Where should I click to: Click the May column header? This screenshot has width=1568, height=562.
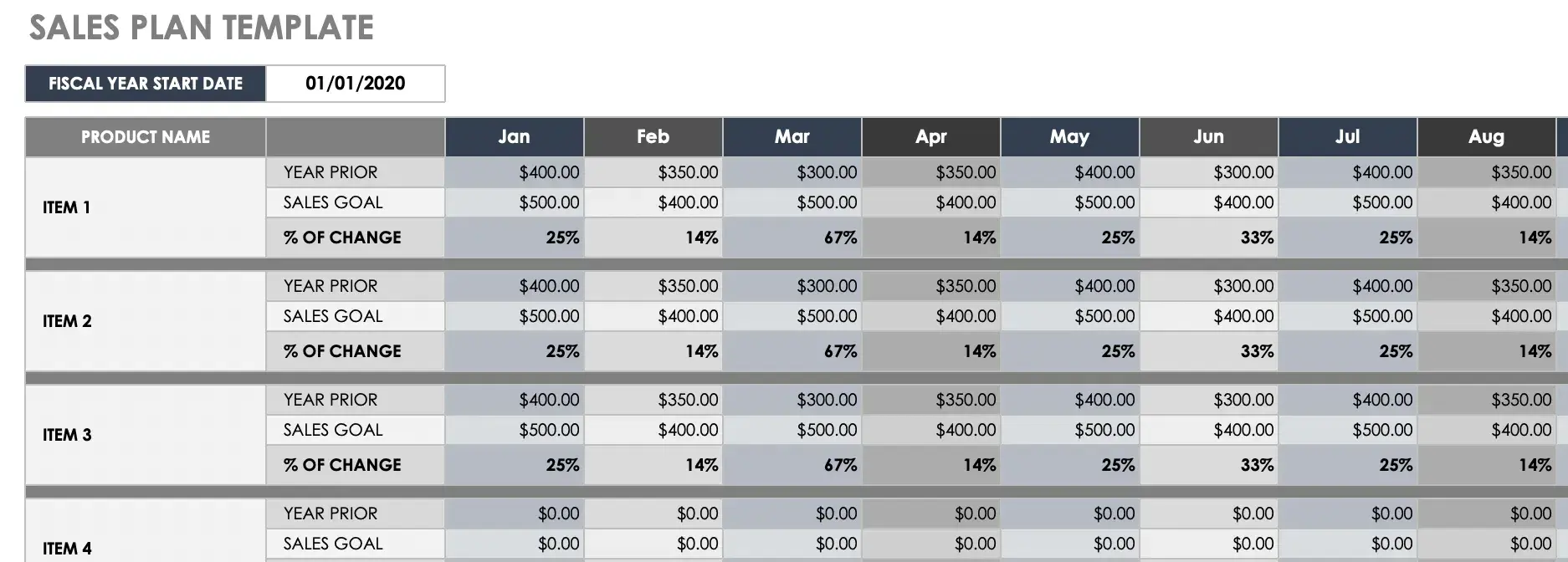[x=1069, y=136]
